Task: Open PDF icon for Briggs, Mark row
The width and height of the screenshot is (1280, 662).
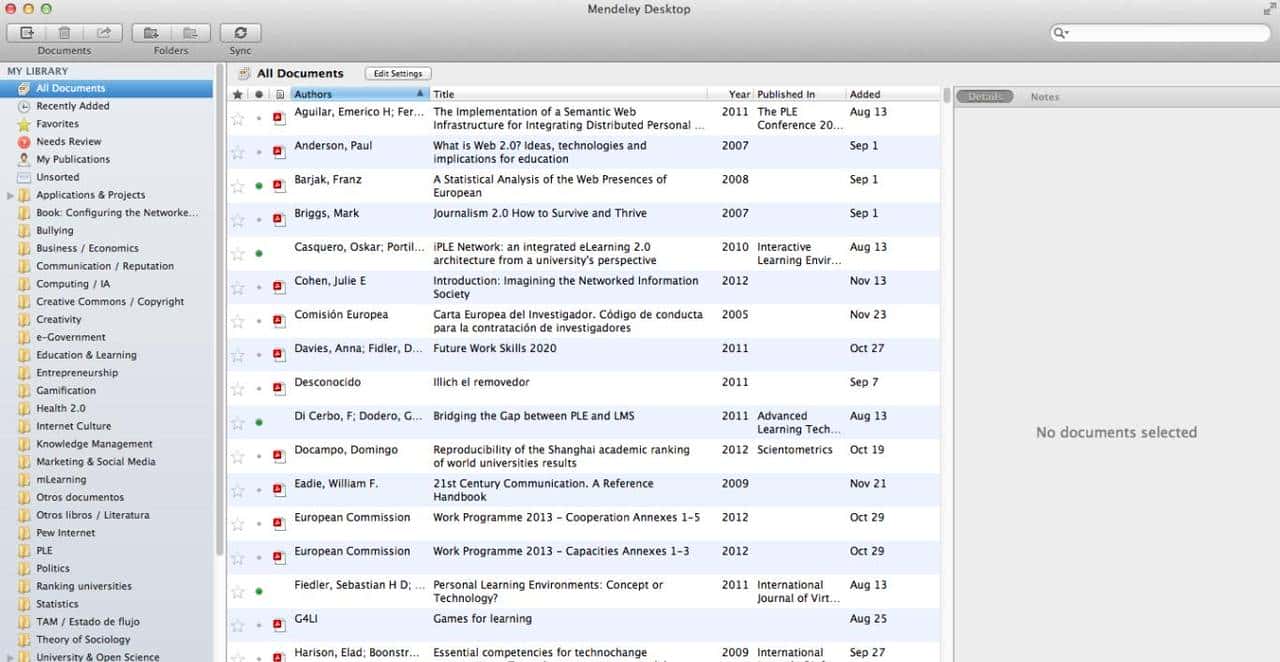Action: pos(279,220)
